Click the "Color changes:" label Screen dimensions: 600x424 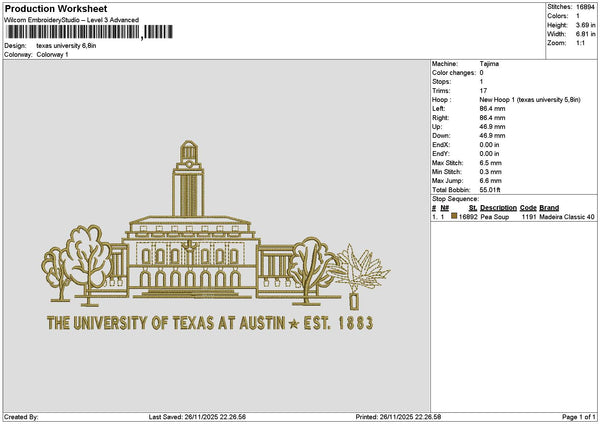pos(454,73)
